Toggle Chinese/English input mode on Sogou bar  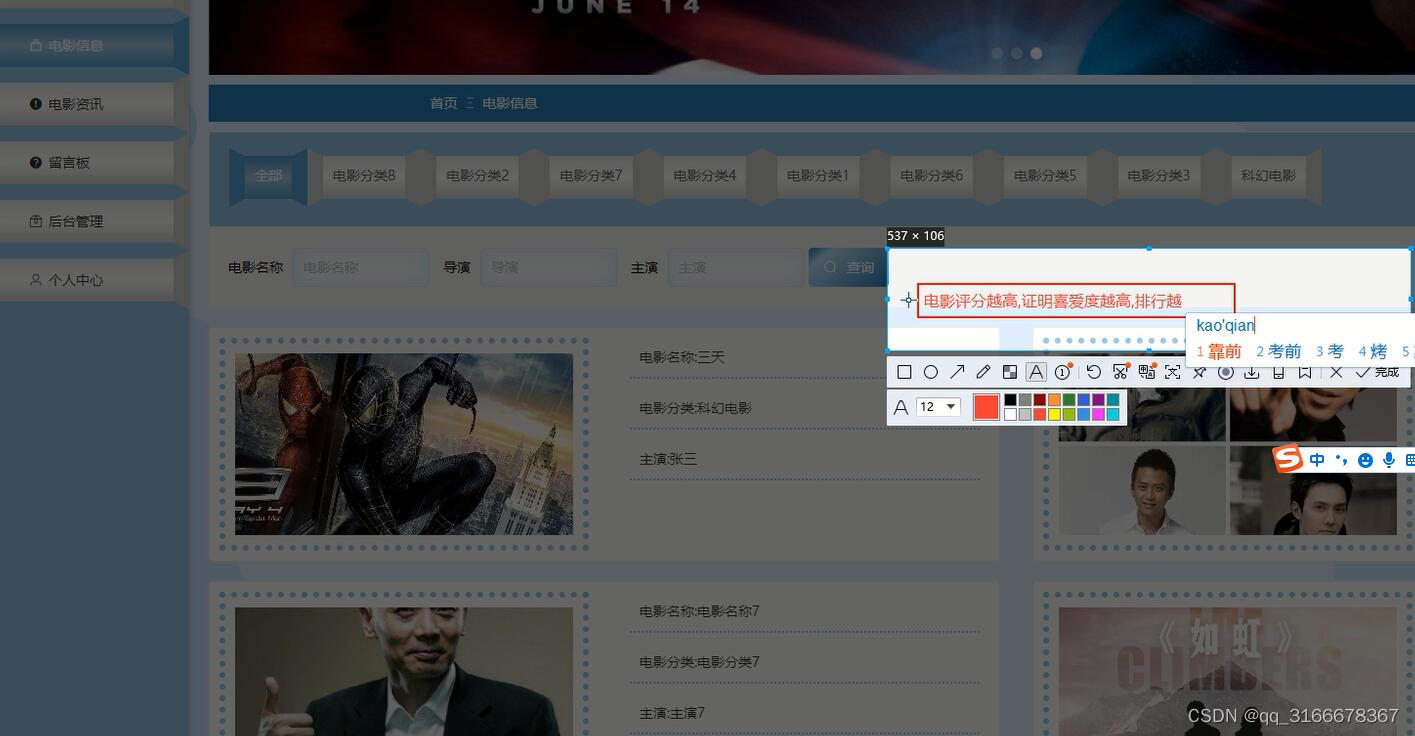click(x=1317, y=460)
